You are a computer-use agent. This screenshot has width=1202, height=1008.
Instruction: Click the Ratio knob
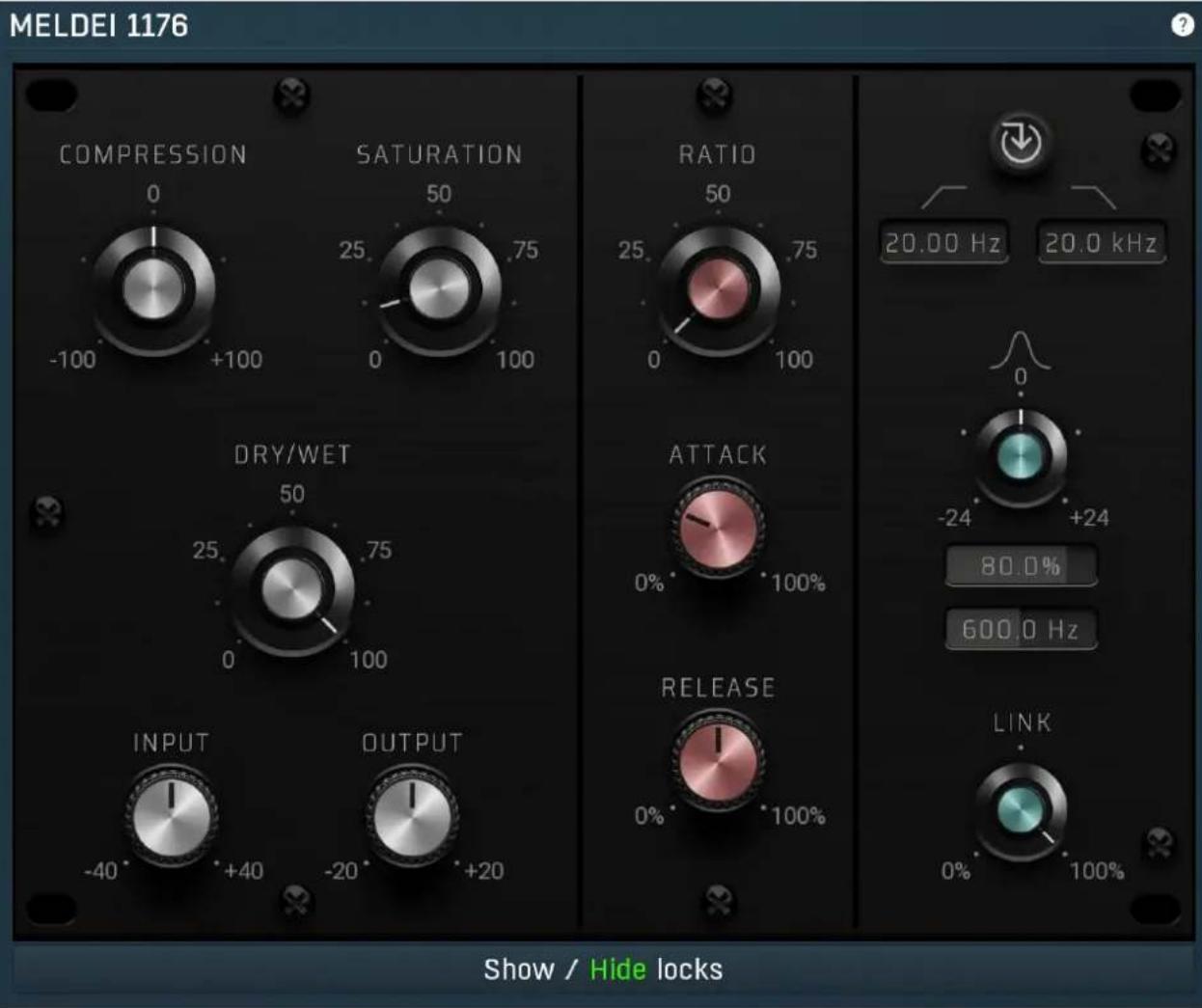(x=718, y=289)
